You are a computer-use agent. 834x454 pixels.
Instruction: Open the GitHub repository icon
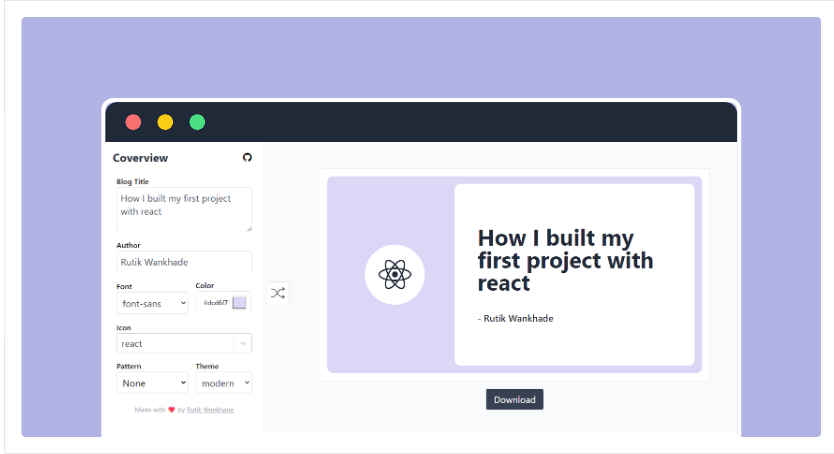tap(247, 157)
